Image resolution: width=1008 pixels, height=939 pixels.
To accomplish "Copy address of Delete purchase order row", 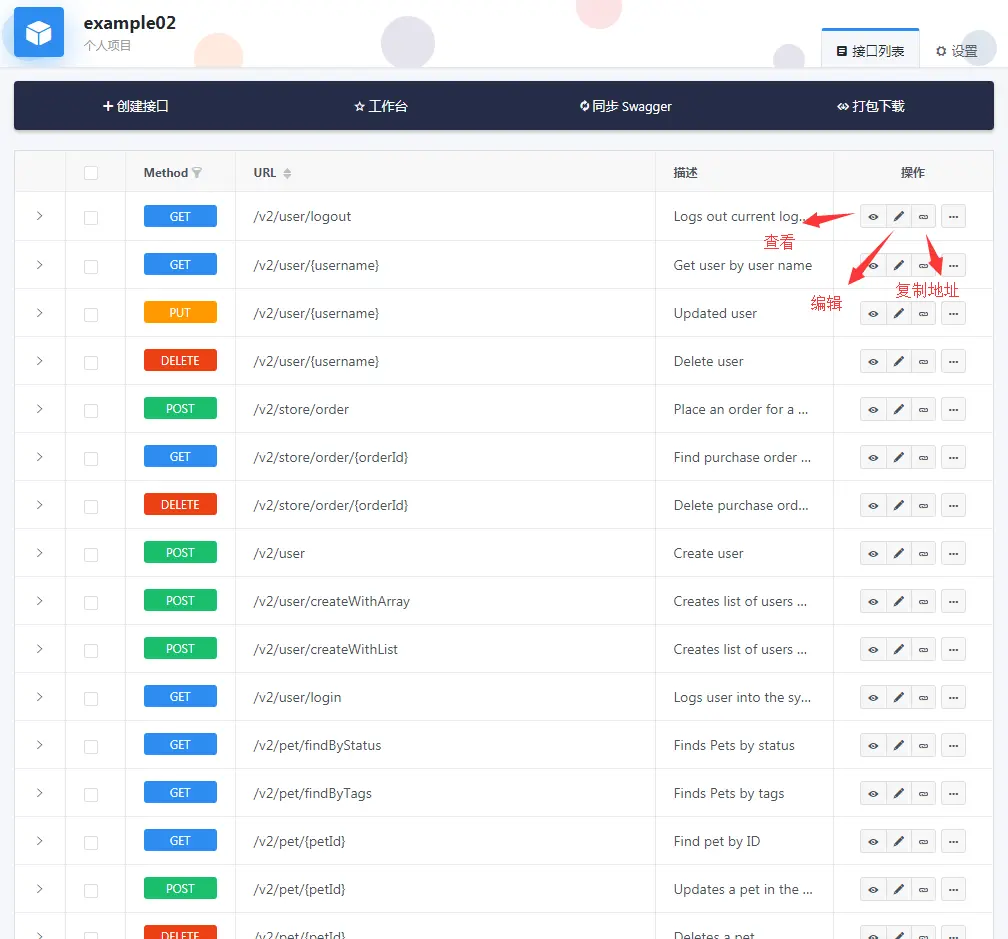I will click(923, 506).
